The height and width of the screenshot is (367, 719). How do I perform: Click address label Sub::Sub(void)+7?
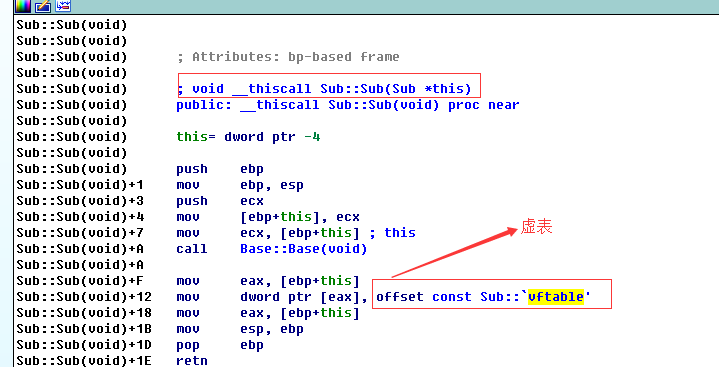[80, 233]
